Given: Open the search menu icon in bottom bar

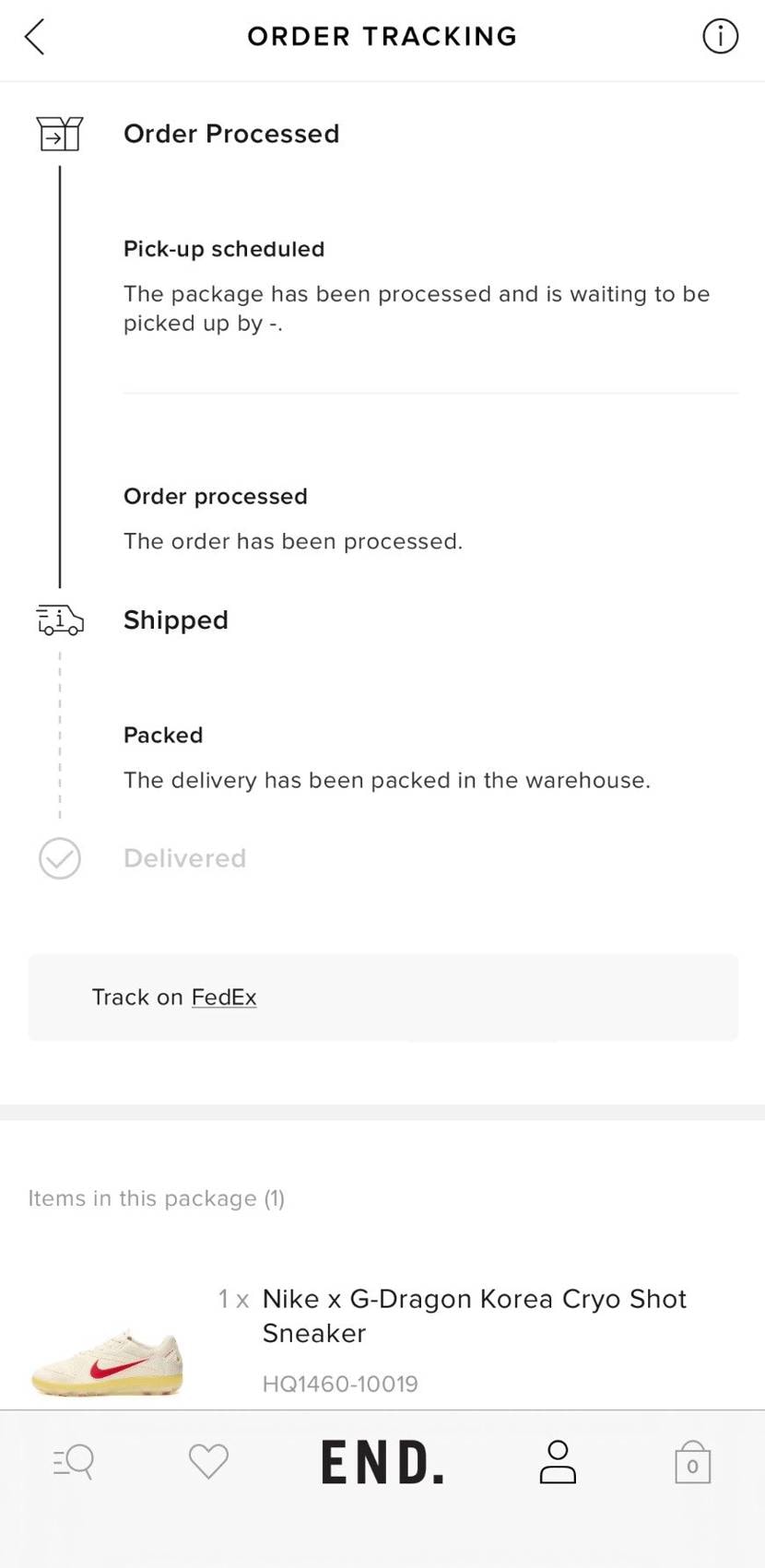Looking at the screenshot, I should click(73, 1462).
